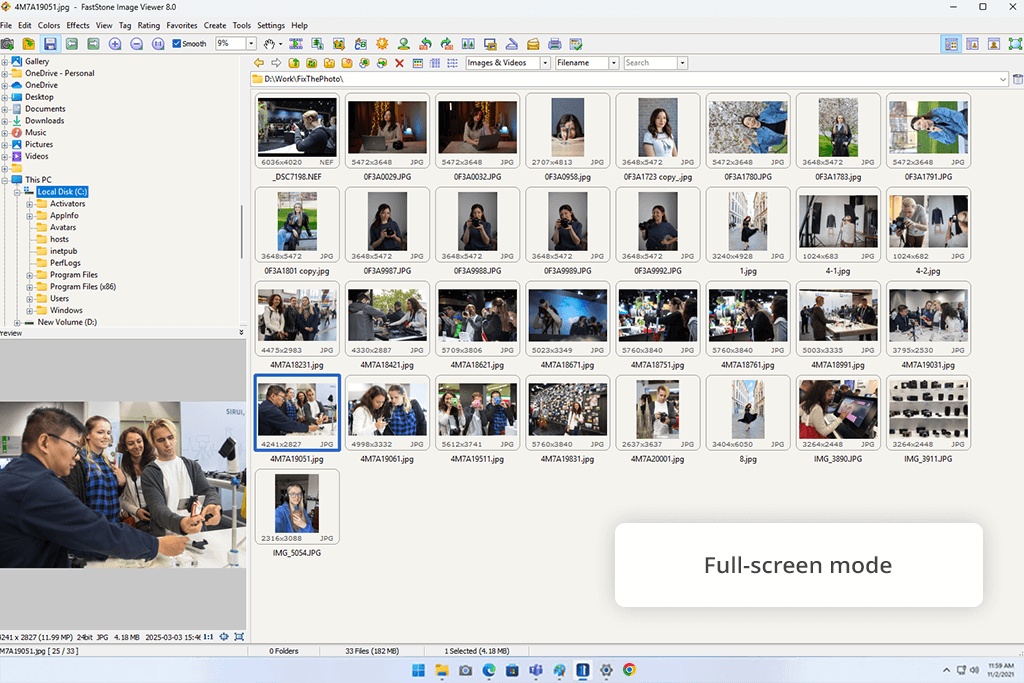Open the zoom percentage dropdown
This screenshot has width=1024, height=683.
pos(251,44)
